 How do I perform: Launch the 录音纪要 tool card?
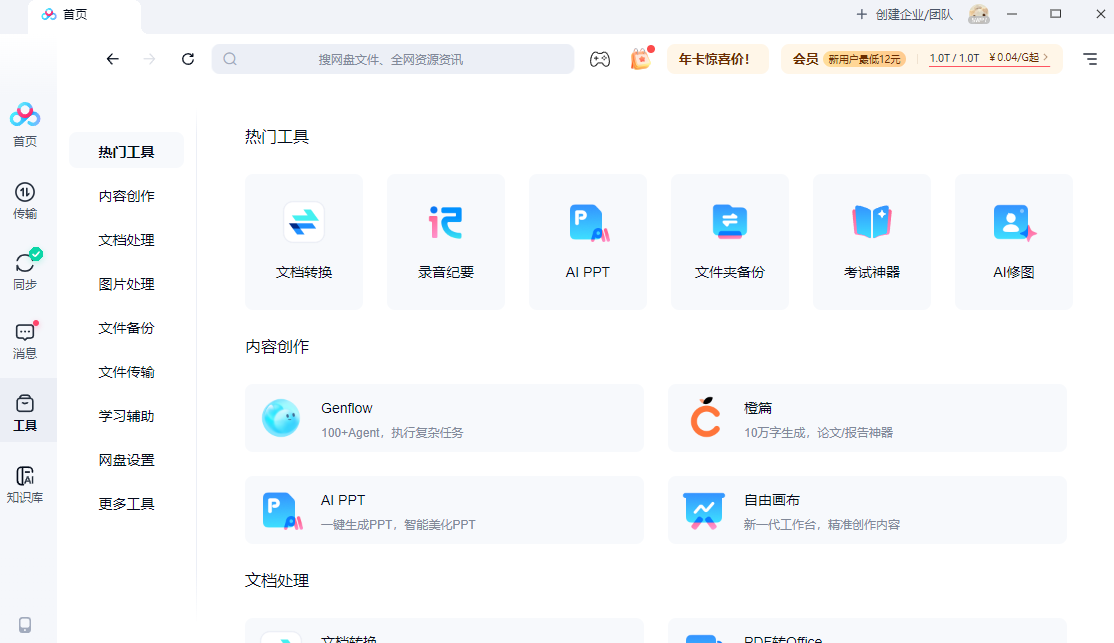[x=446, y=241]
